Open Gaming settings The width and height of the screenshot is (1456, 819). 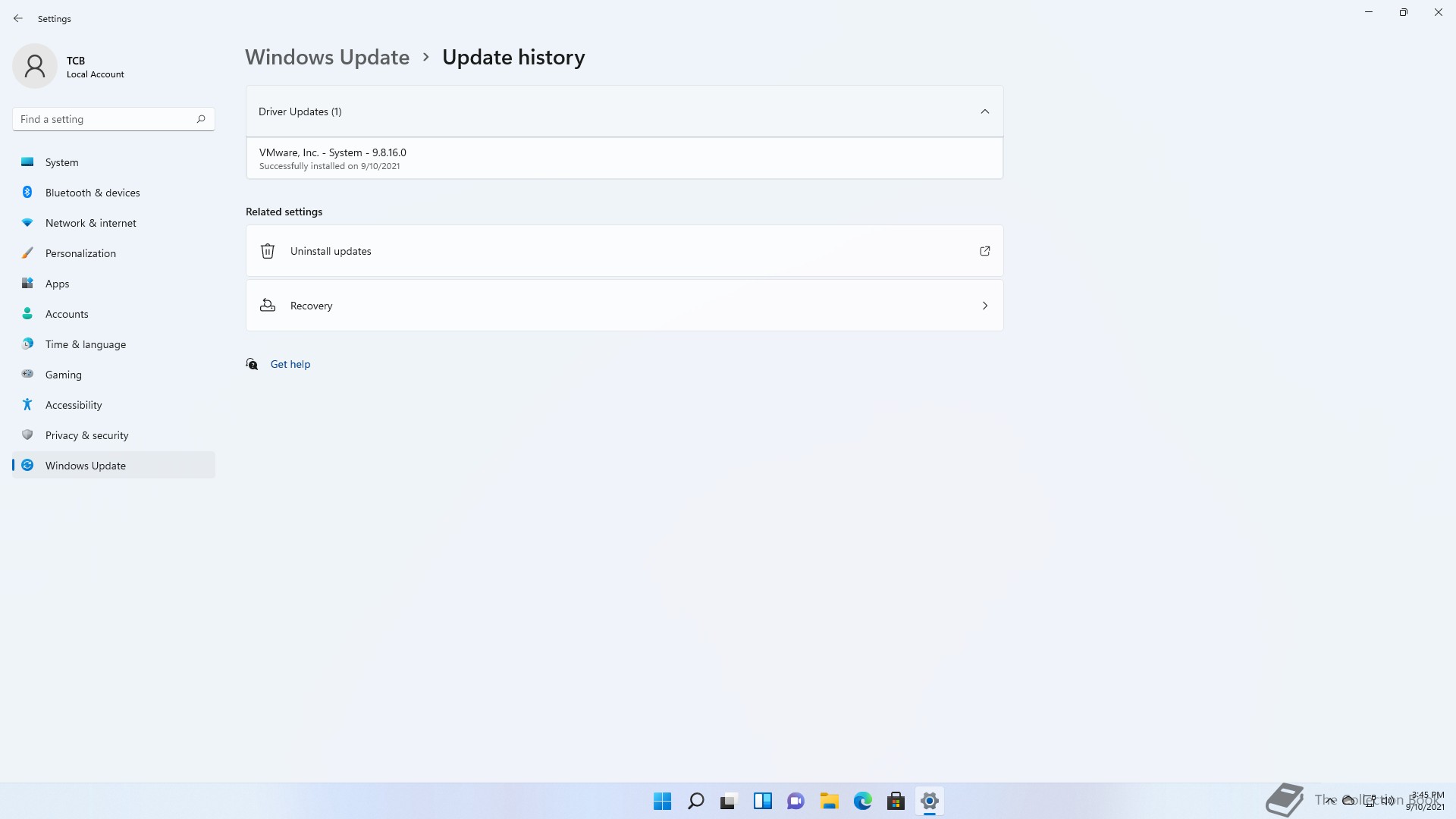click(114, 375)
